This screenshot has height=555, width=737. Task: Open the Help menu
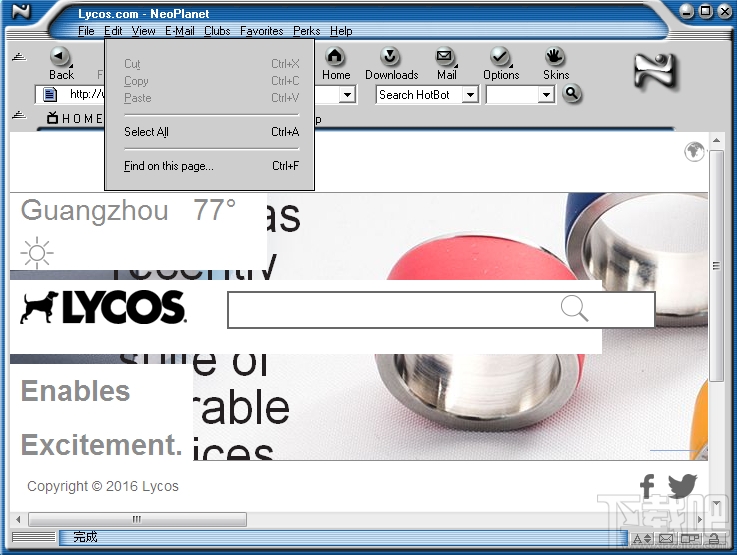tap(341, 31)
